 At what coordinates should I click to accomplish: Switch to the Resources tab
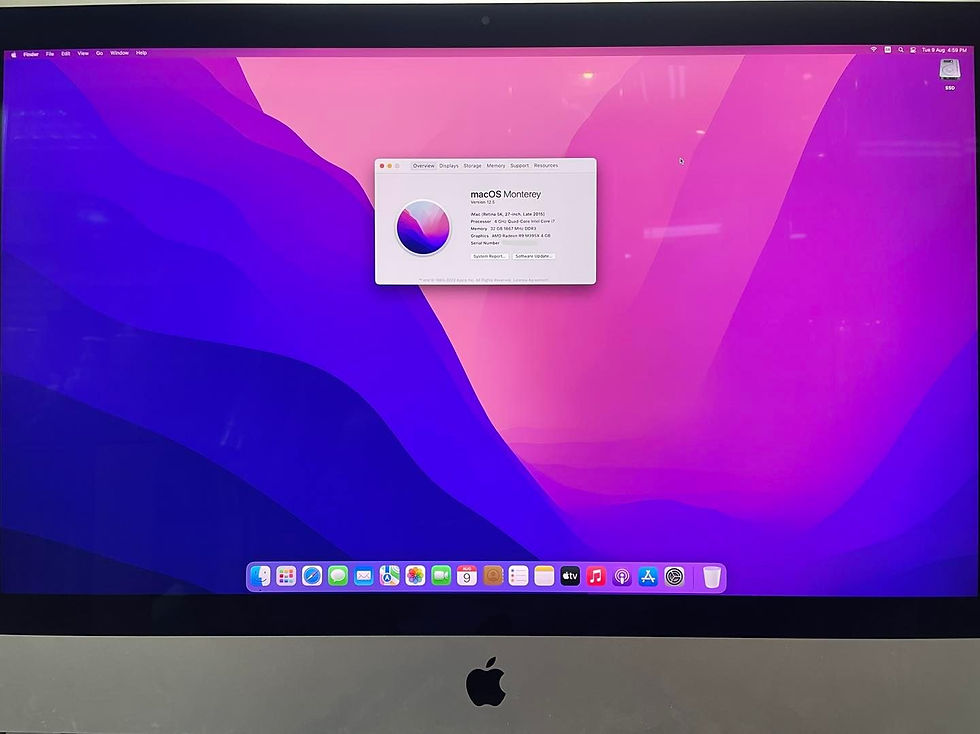pyautogui.click(x=546, y=166)
